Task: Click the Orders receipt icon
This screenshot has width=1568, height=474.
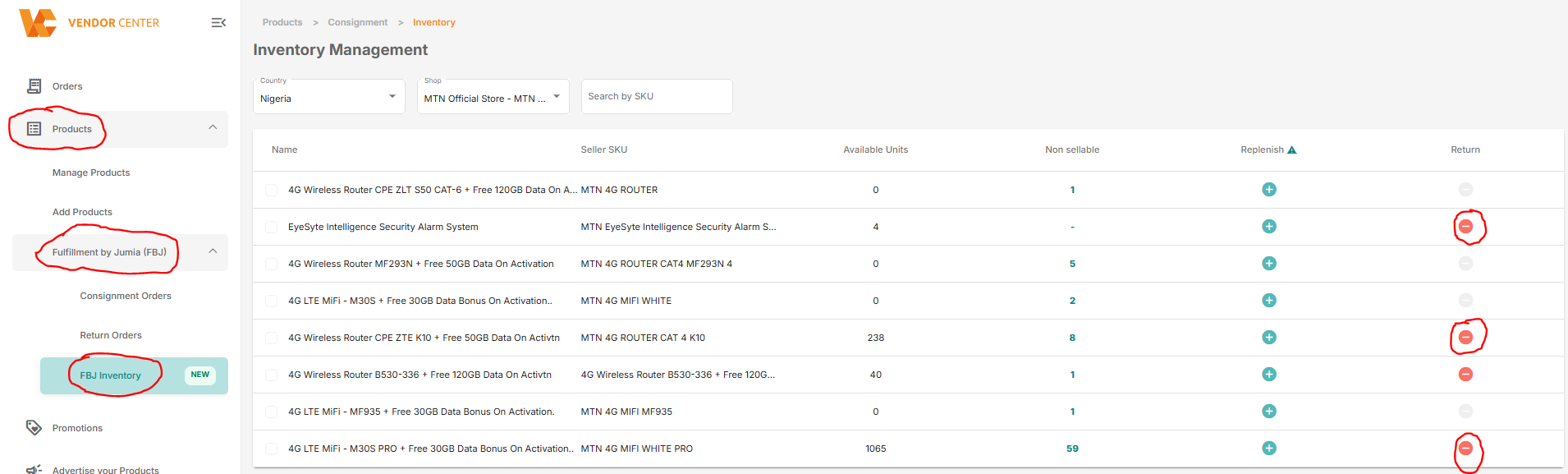Action: click(x=34, y=86)
